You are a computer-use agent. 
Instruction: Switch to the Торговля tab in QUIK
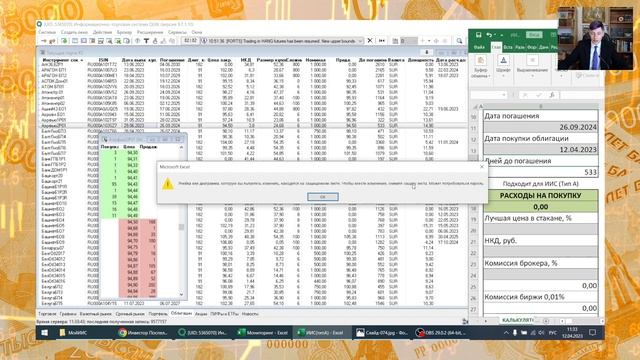(47, 314)
